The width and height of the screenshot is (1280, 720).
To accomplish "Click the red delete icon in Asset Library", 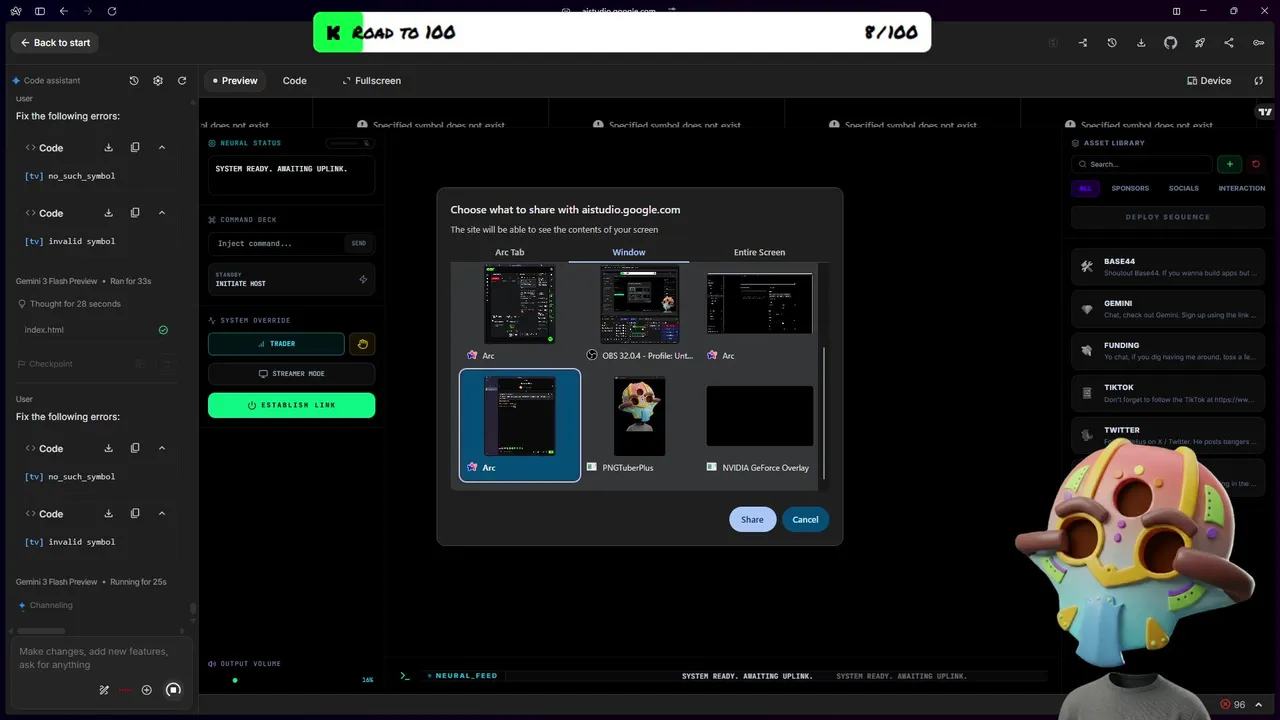I will point(1256,164).
